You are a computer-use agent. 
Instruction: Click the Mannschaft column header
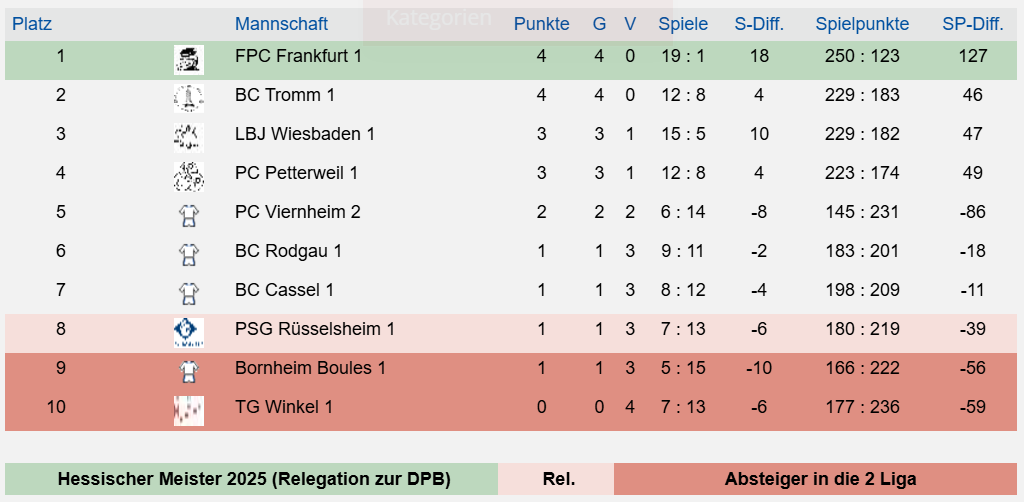(x=281, y=24)
